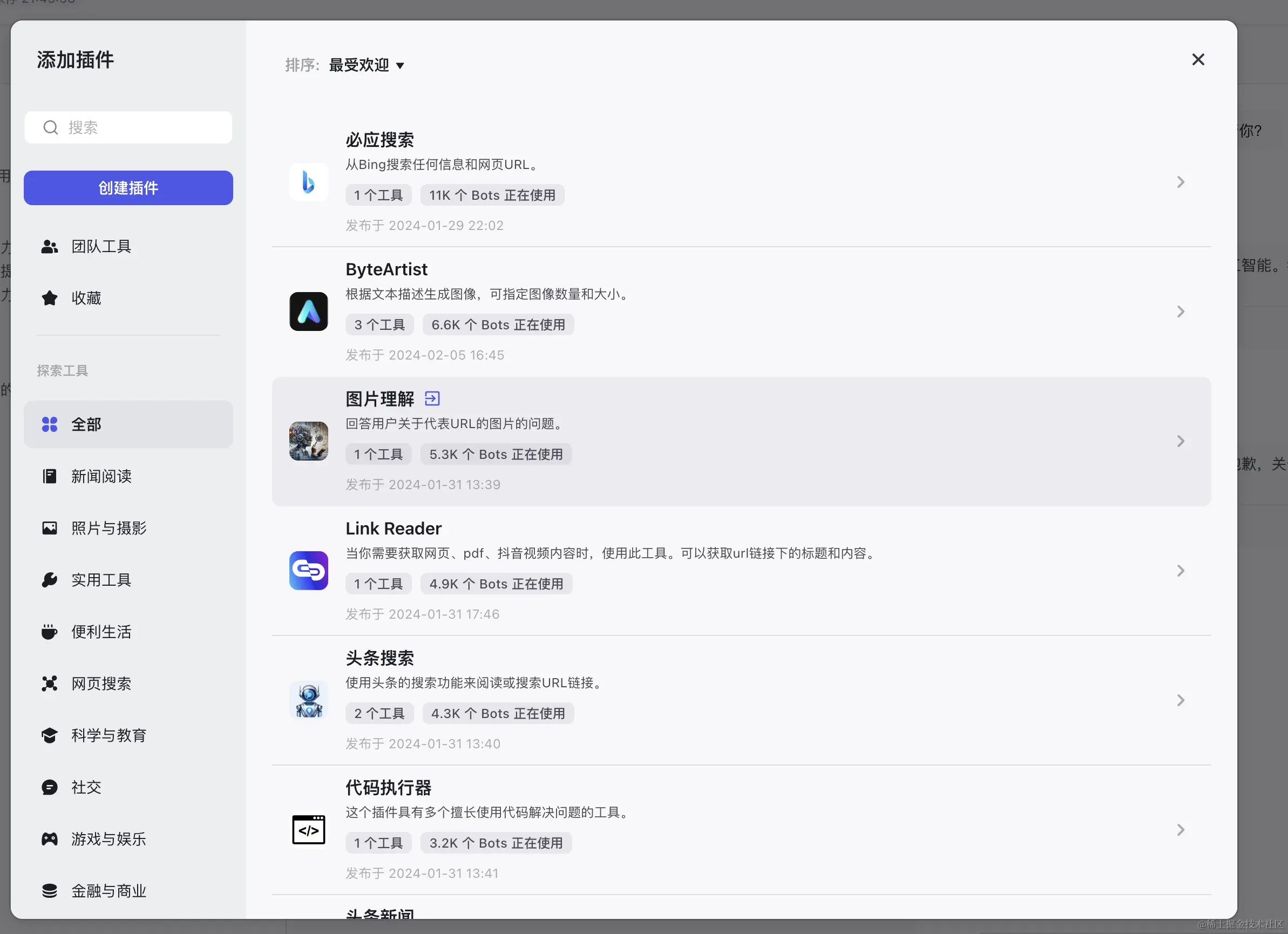
Task: Click the 头条搜索 robot plugin icon
Action: (x=308, y=700)
